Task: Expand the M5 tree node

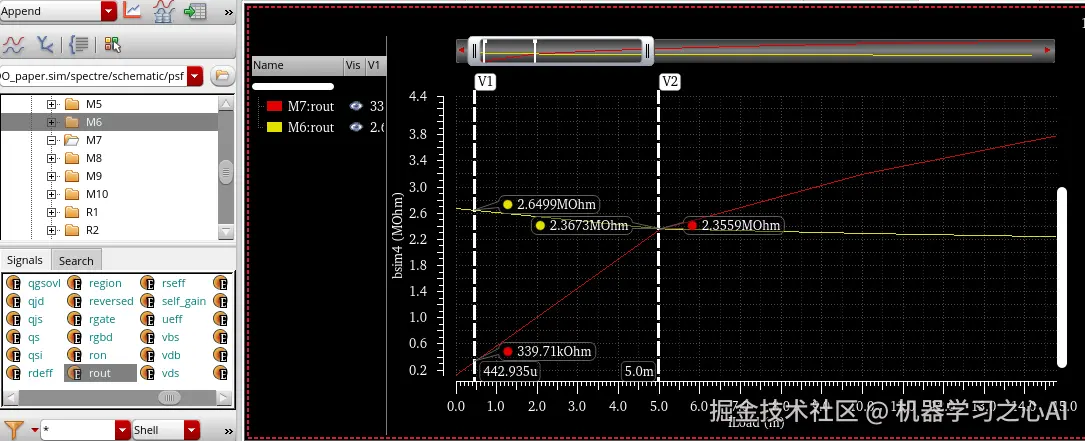Action: [51, 104]
